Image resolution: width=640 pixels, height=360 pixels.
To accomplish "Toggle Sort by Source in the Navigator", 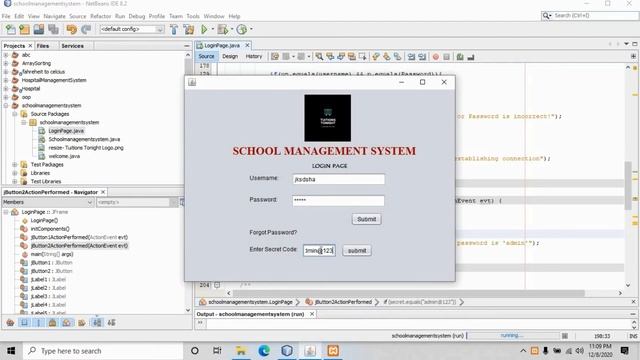I will [x=111, y=323].
